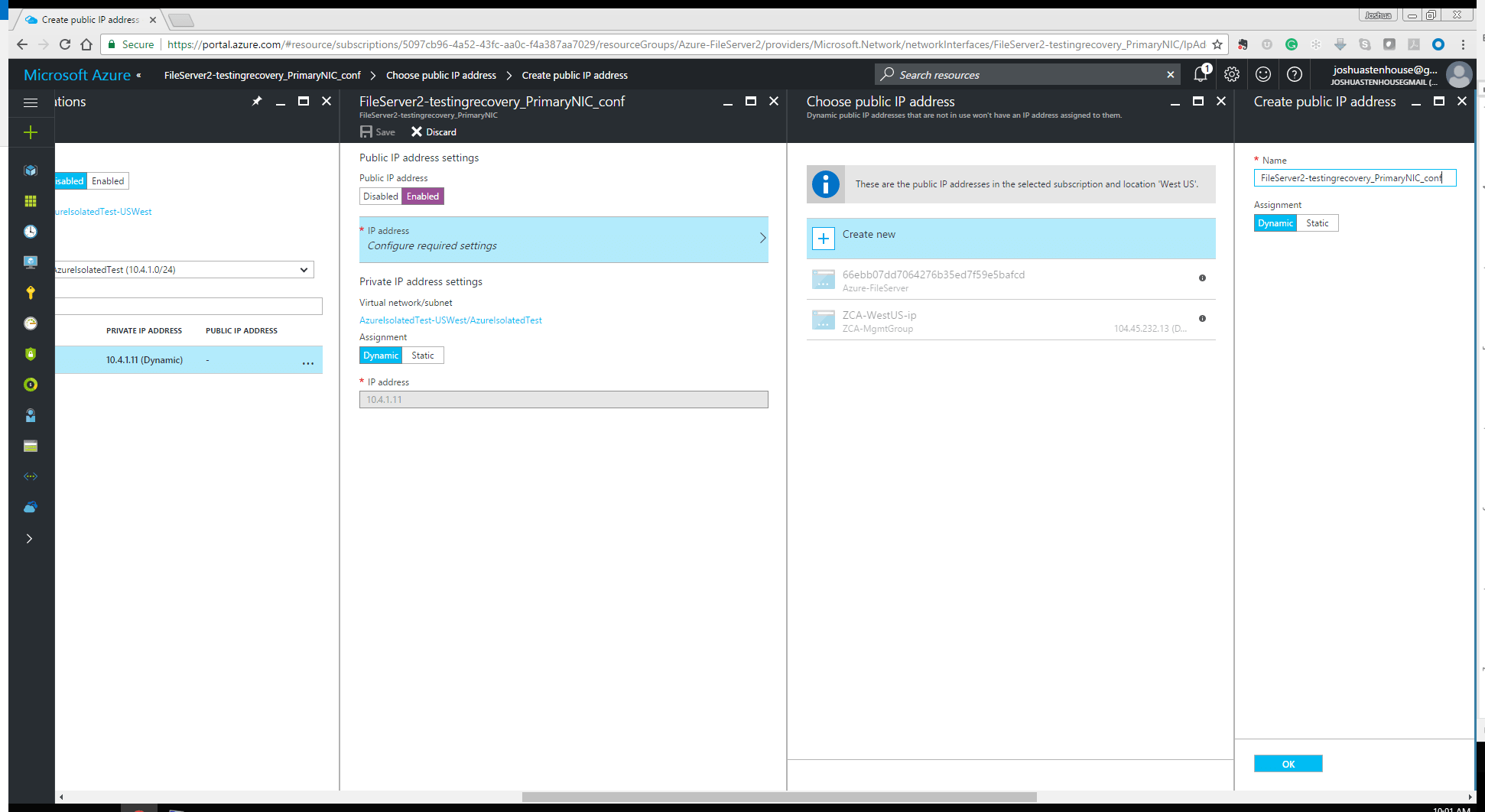The width and height of the screenshot is (1485, 812).
Task: Disable the public IP address
Action: point(380,196)
